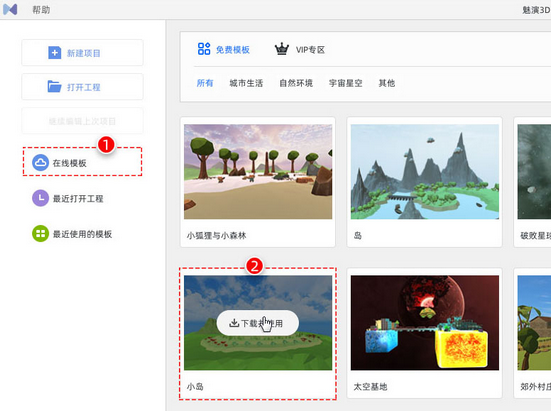Filter templates by 自然环境
Screen dimensions: 551x411
[x=296, y=83]
